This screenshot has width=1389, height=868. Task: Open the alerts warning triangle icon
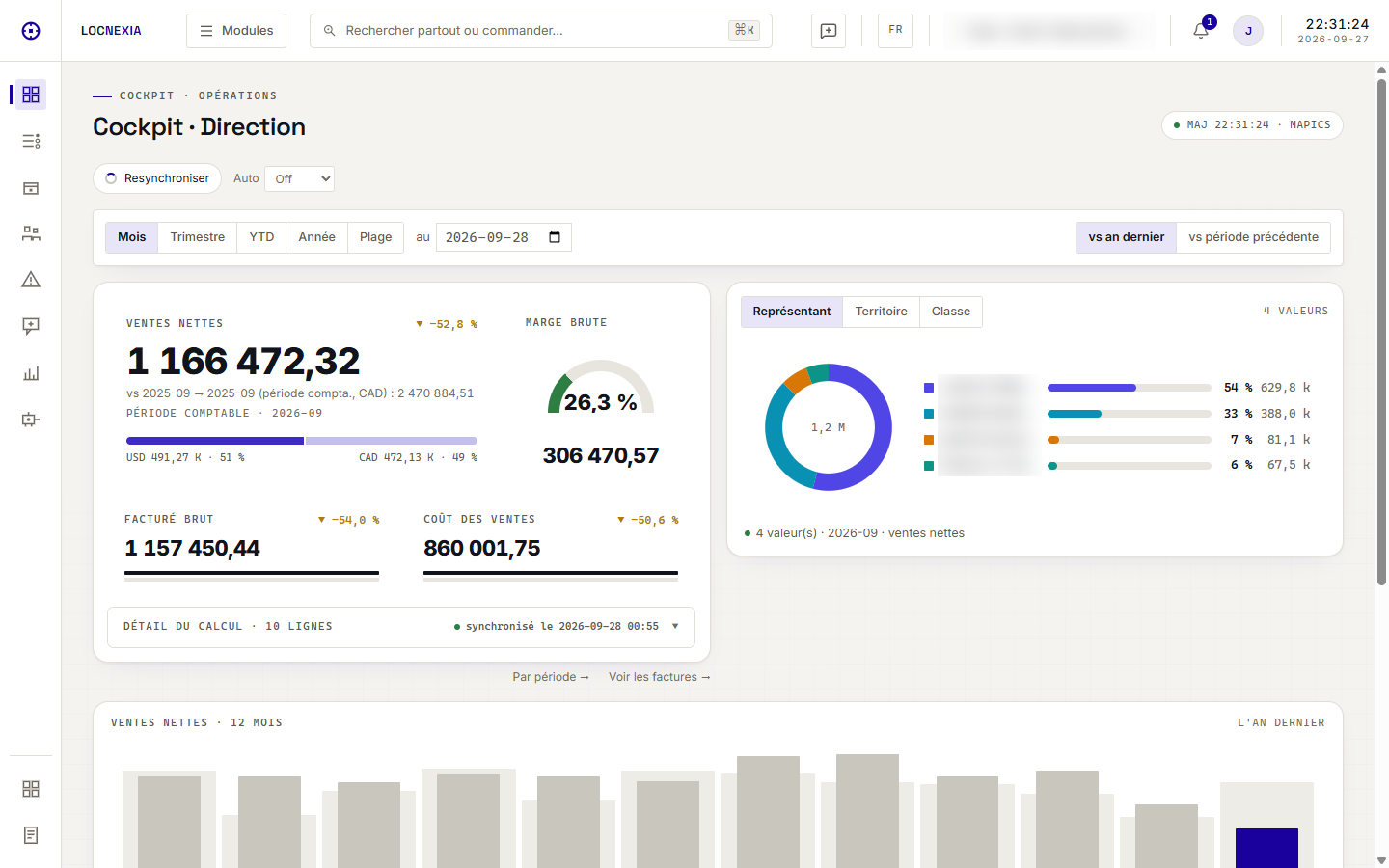click(x=31, y=280)
